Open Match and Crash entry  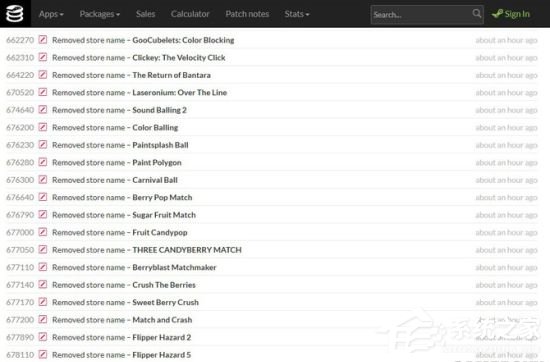[162, 320]
